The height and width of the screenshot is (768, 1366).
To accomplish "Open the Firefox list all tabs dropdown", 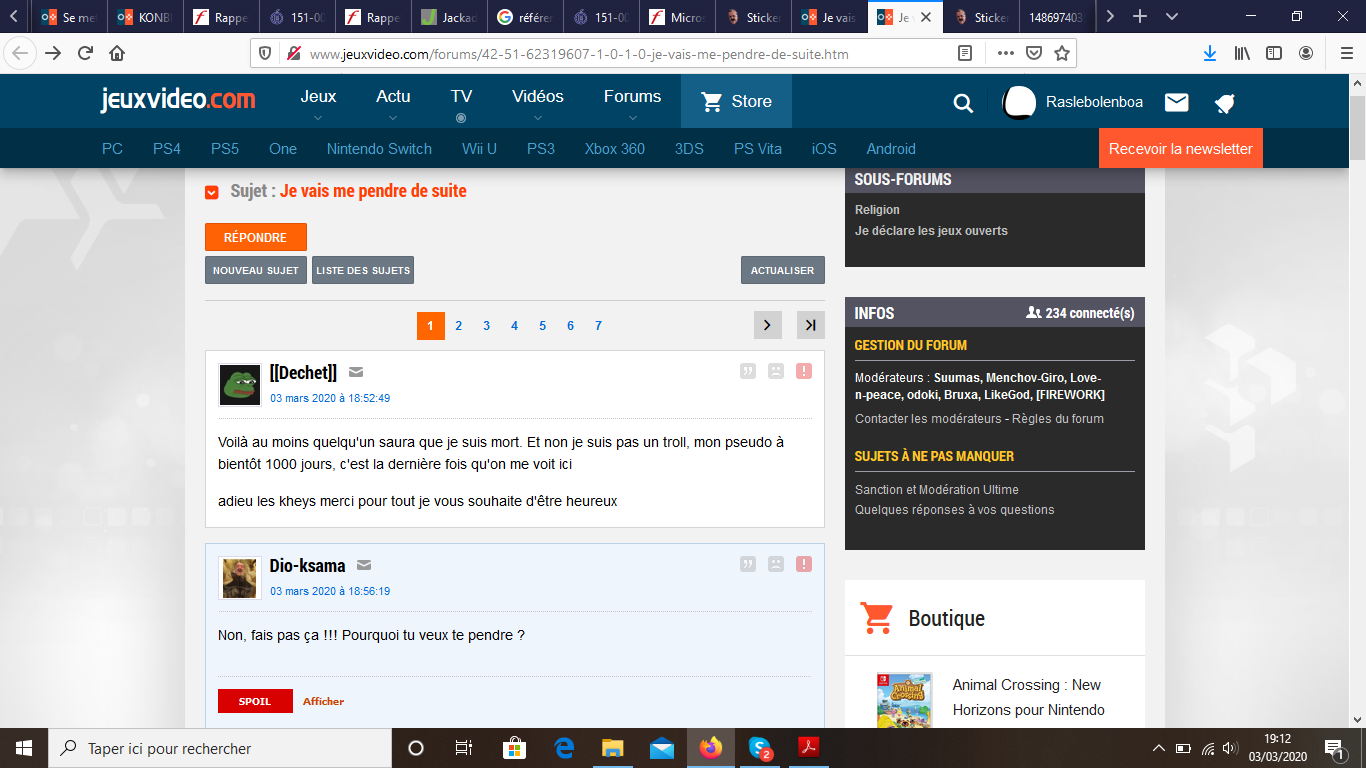I will click(1172, 17).
